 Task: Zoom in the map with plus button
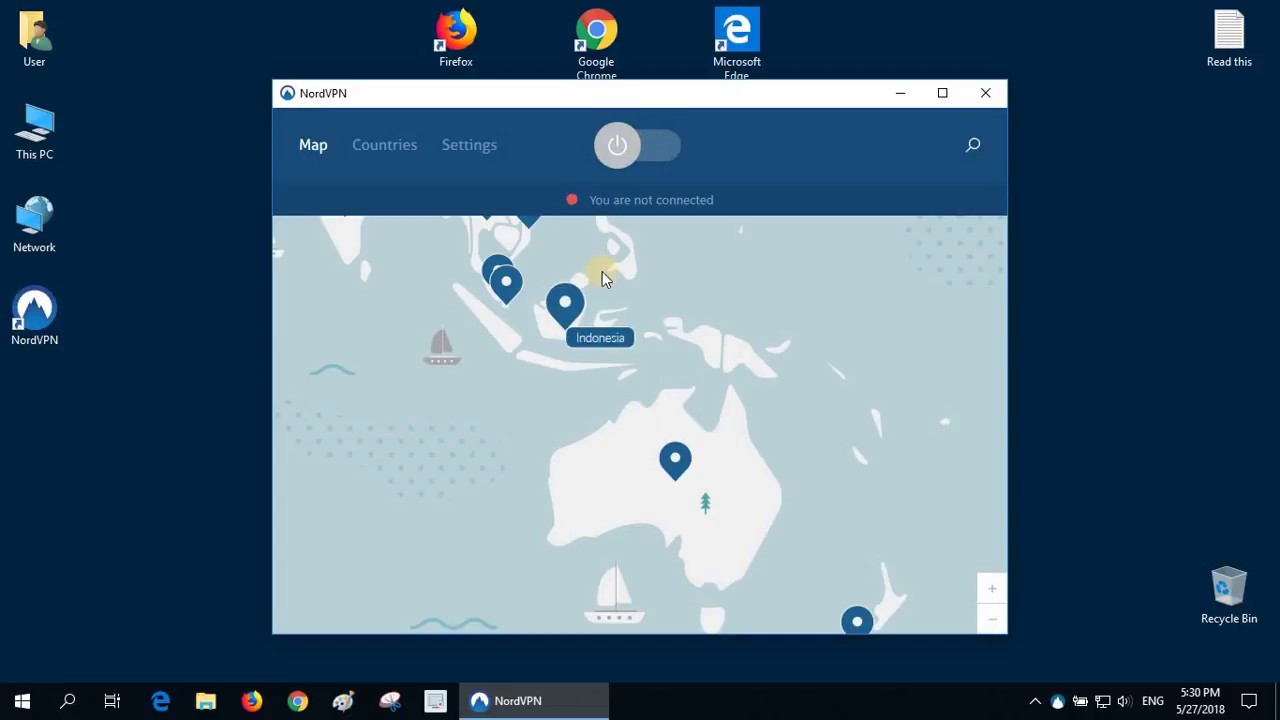992,589
